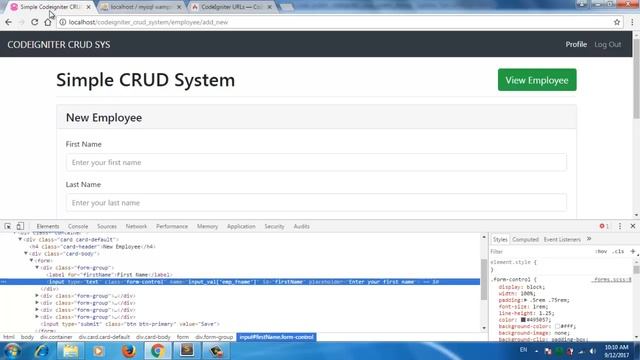Open the Sources panel
Image resolution: width=640 pixels, height=360 pixels.
(107, 226)
